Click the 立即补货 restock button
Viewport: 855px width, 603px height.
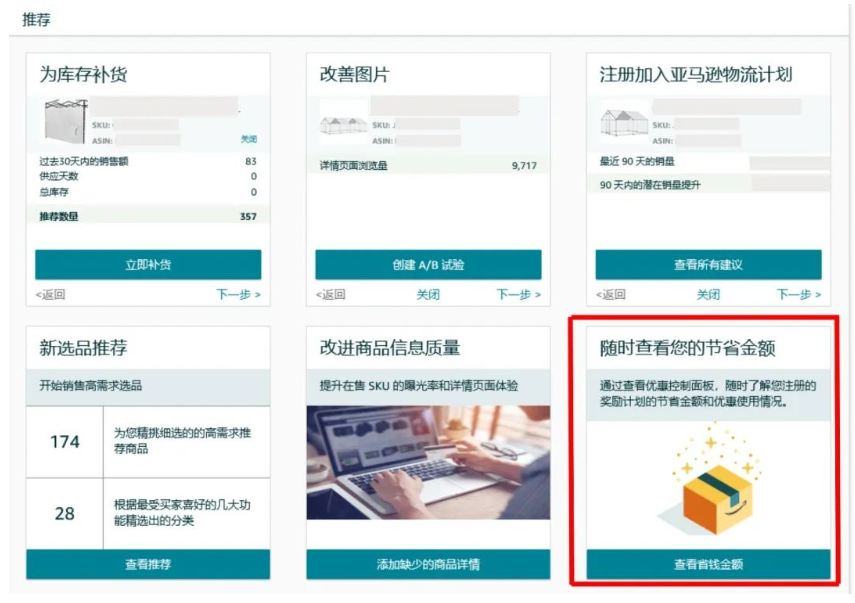click(148, 264)
